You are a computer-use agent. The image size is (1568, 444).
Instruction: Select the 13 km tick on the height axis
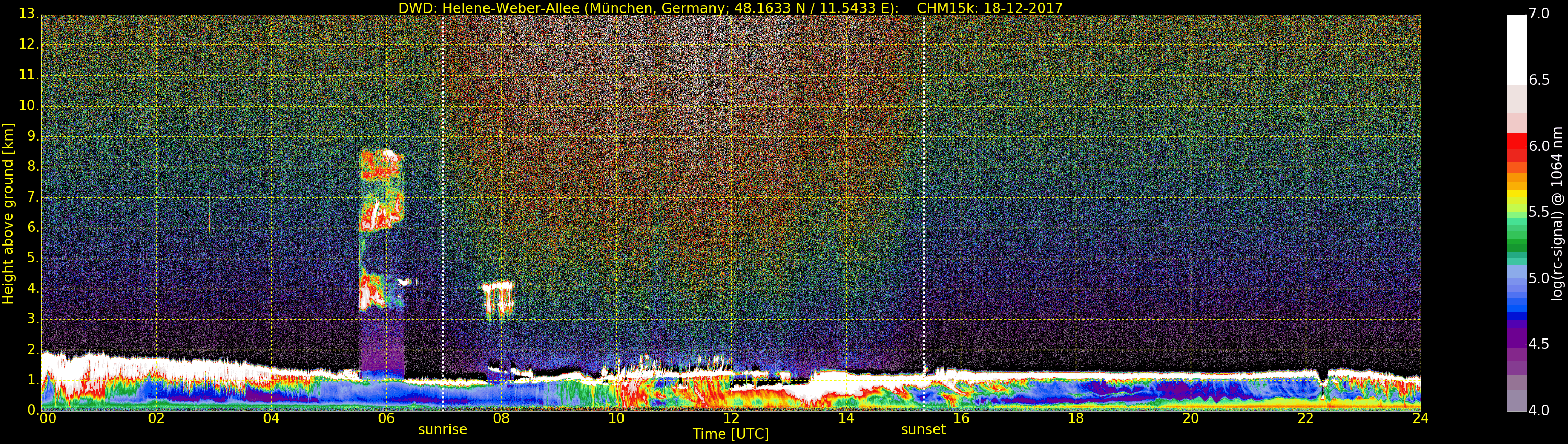(28, 14)
